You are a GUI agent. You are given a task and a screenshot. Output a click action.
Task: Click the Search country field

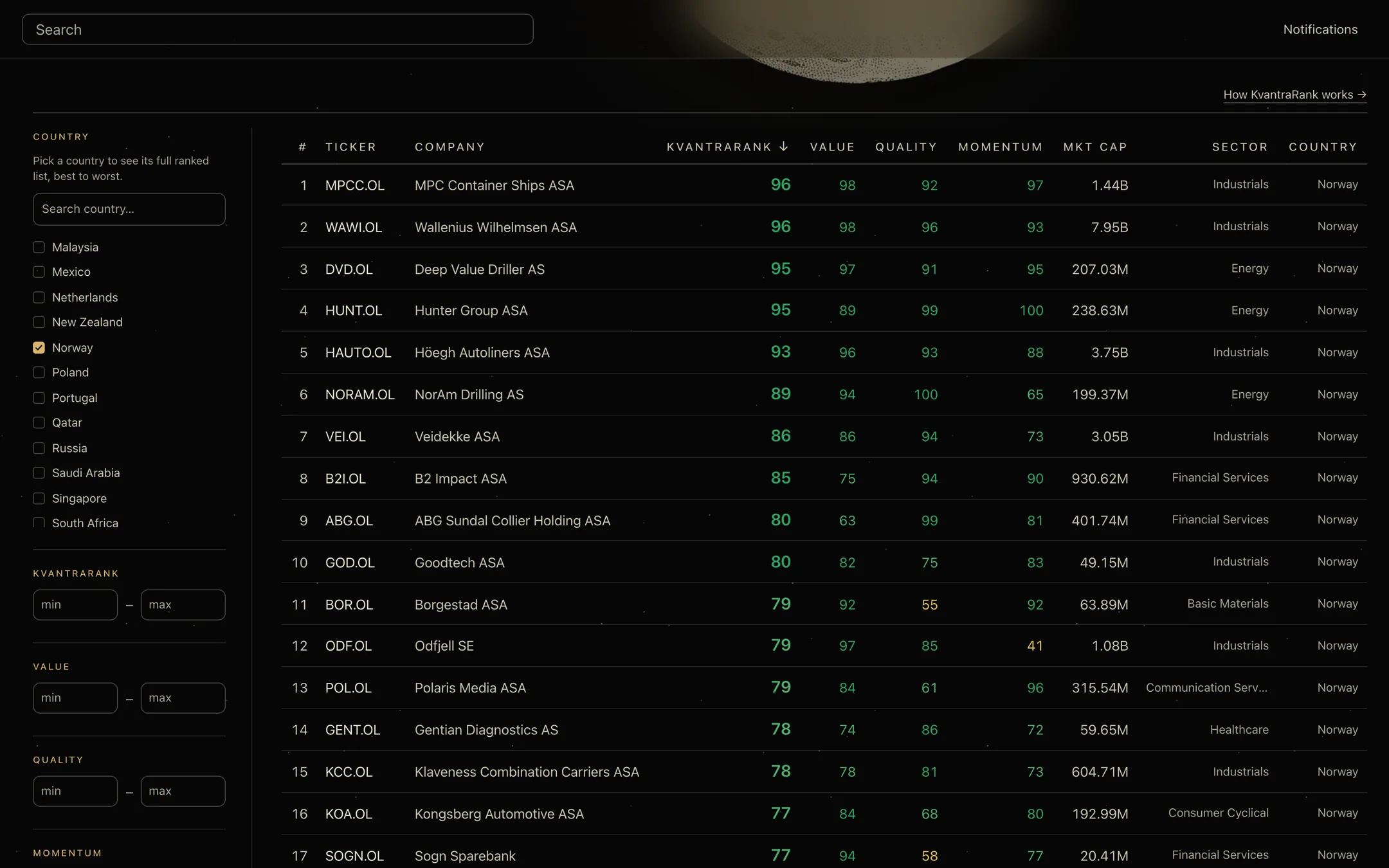(x=129, y=209)
